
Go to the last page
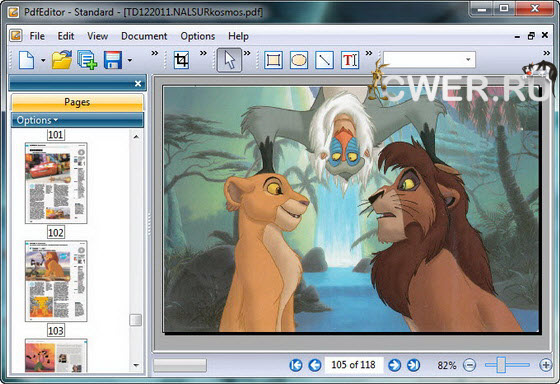tap(413, 365)
